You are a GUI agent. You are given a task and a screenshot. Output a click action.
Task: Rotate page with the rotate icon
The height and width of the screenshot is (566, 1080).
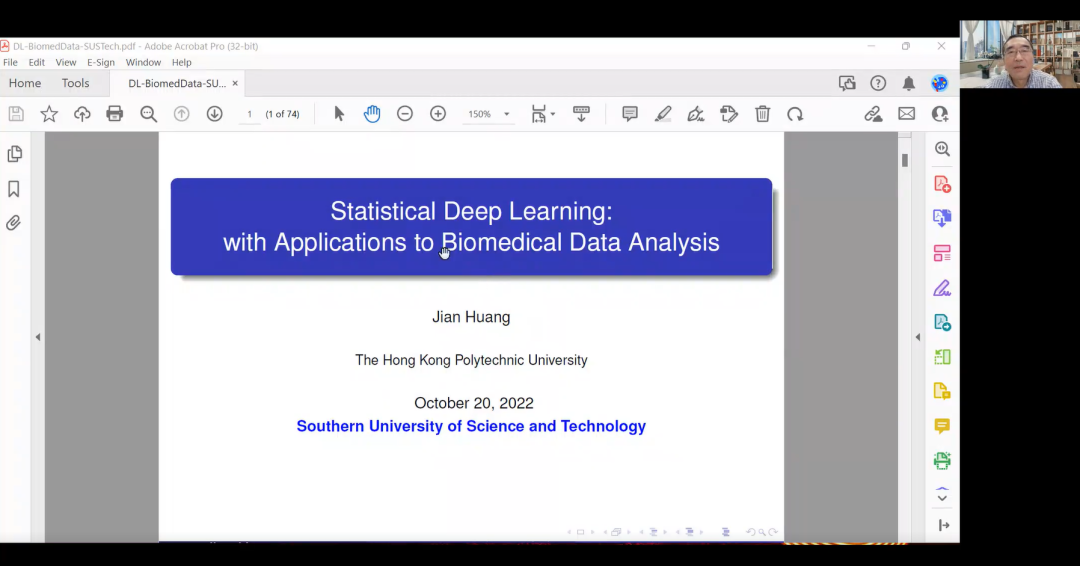pos(795,114)
